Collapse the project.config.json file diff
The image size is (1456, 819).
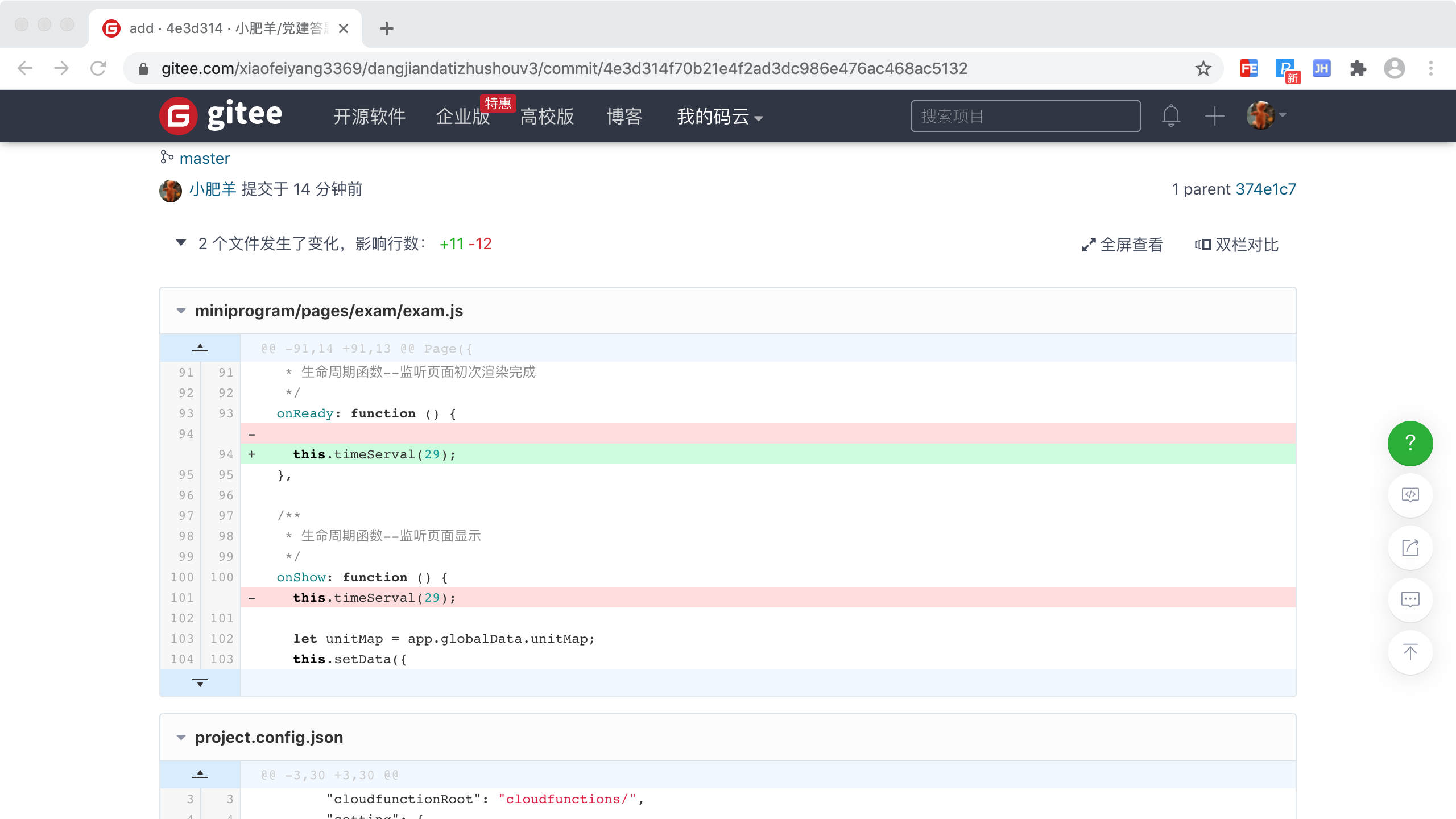pos(181,738)
